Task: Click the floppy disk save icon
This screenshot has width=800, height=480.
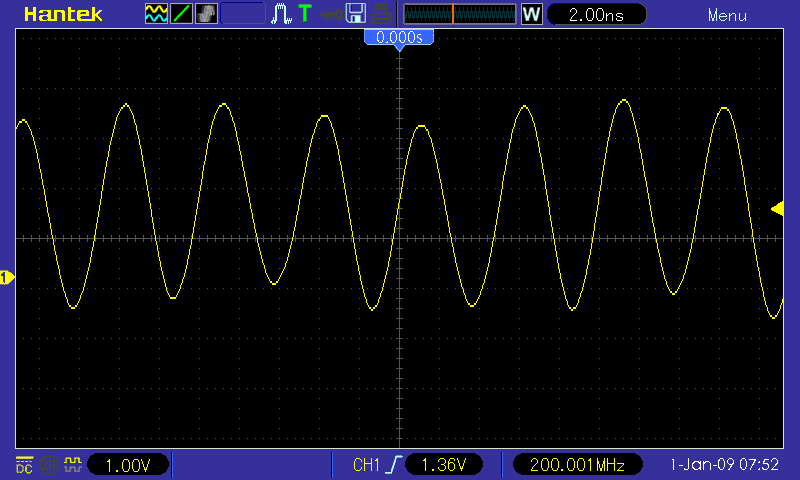Action: coord(356,13)
